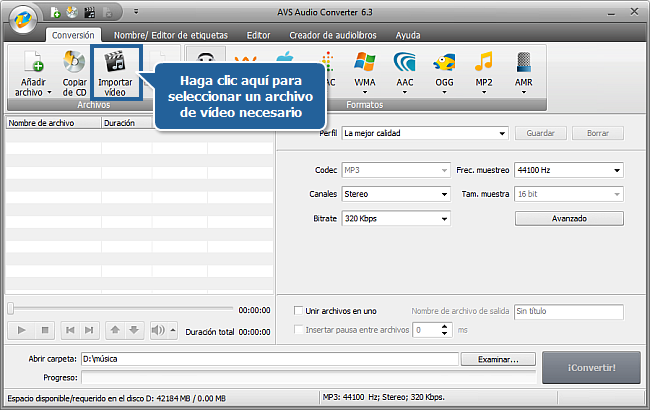Open the Perfil dropdown
Viewport: 650px width, 410px height.
pyautogui.click(x=424, y=132)
